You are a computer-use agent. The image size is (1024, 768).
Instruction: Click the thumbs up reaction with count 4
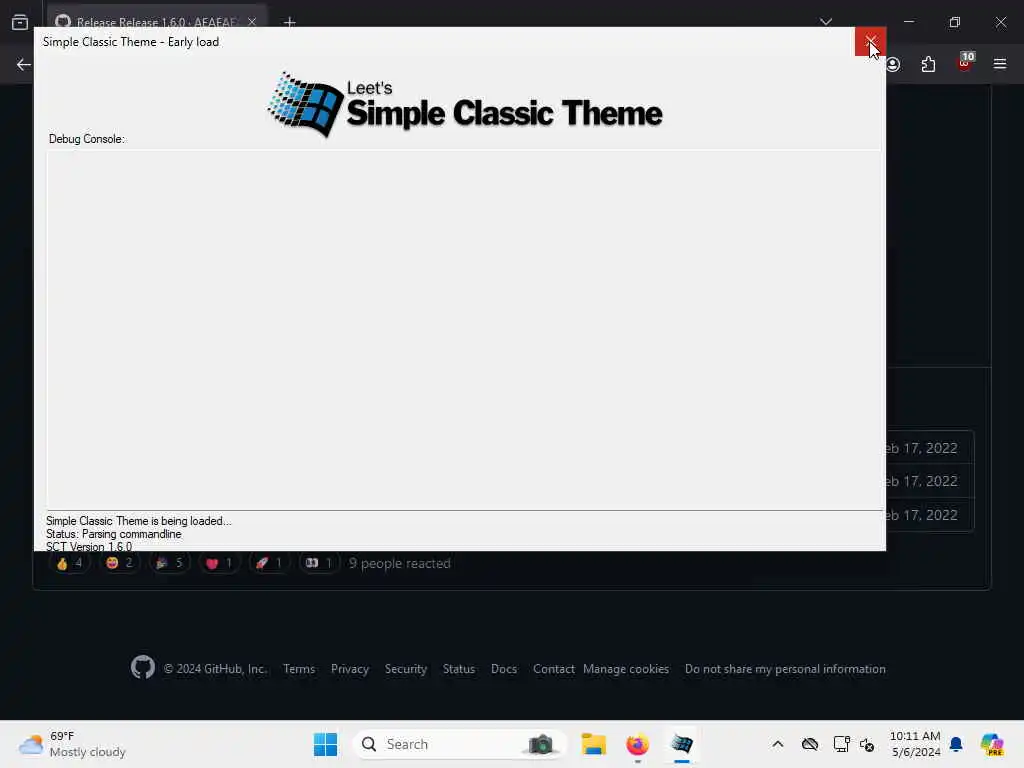pos(69,563)
